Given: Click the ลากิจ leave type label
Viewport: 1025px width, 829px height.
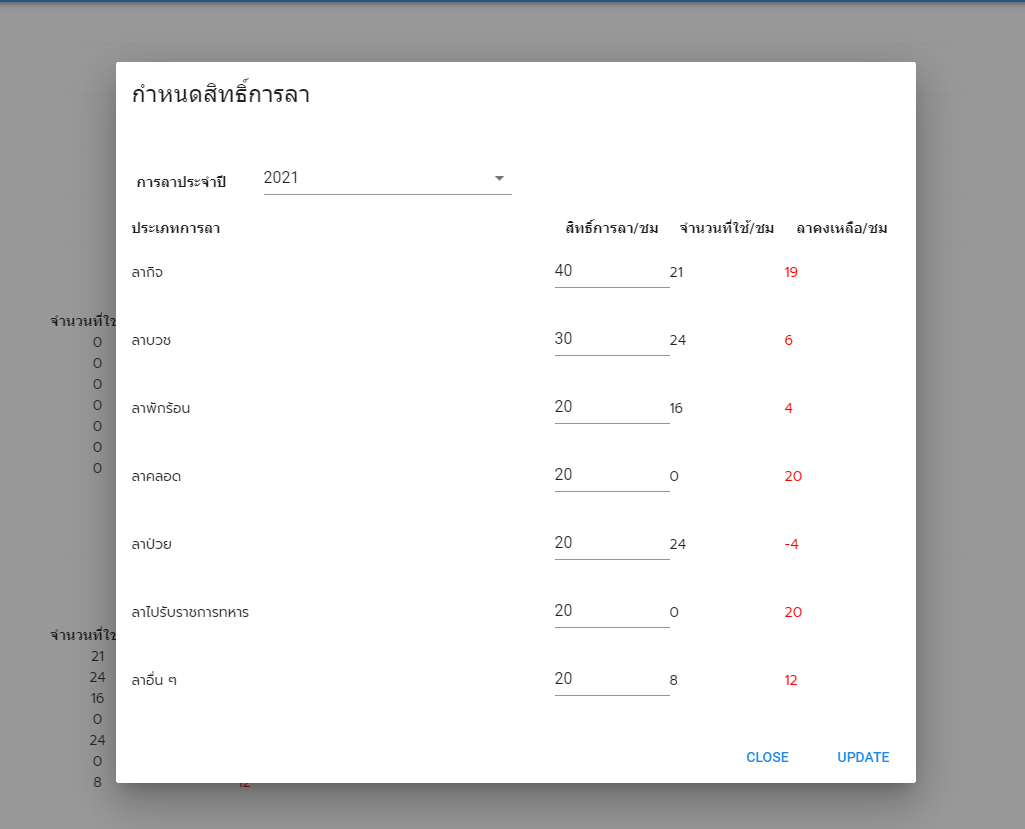Looking at the screenshot, I should pyautogui.click(x=147, y=272).
